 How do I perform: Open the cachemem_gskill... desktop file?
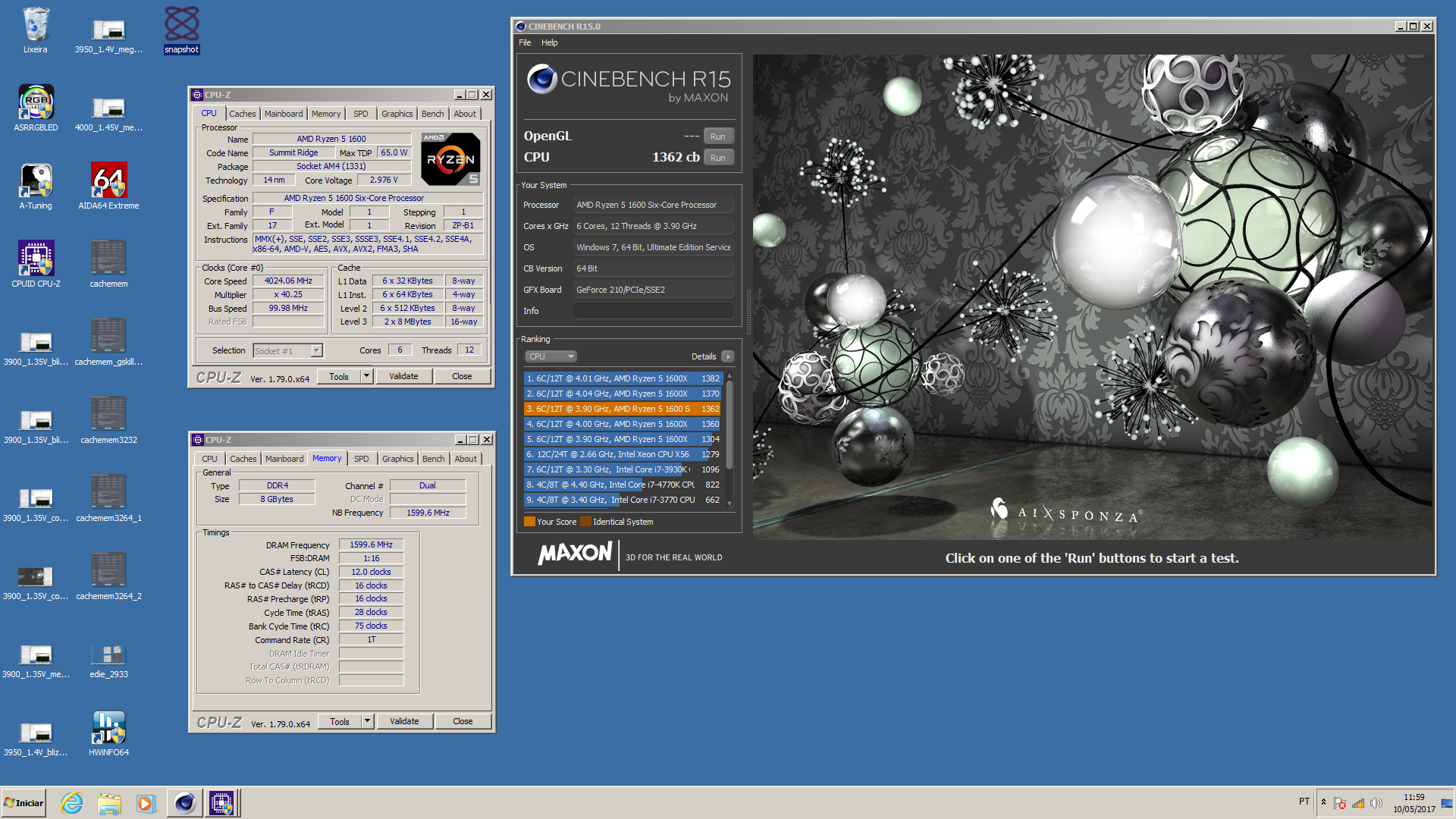point(108,343)
